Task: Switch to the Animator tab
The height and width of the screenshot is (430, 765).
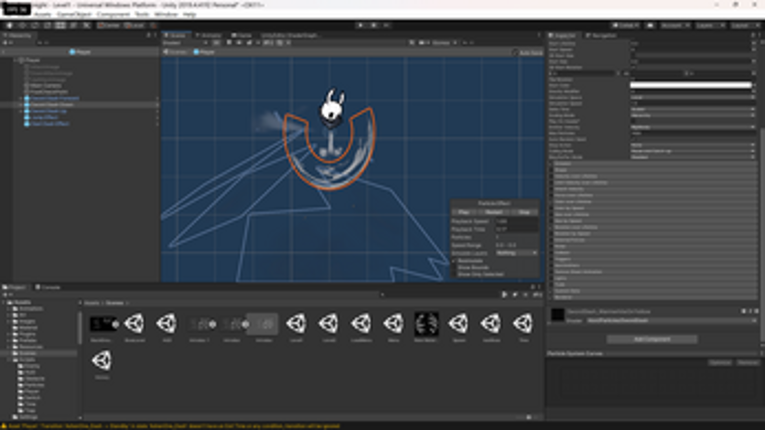Action: pos(209,36)
